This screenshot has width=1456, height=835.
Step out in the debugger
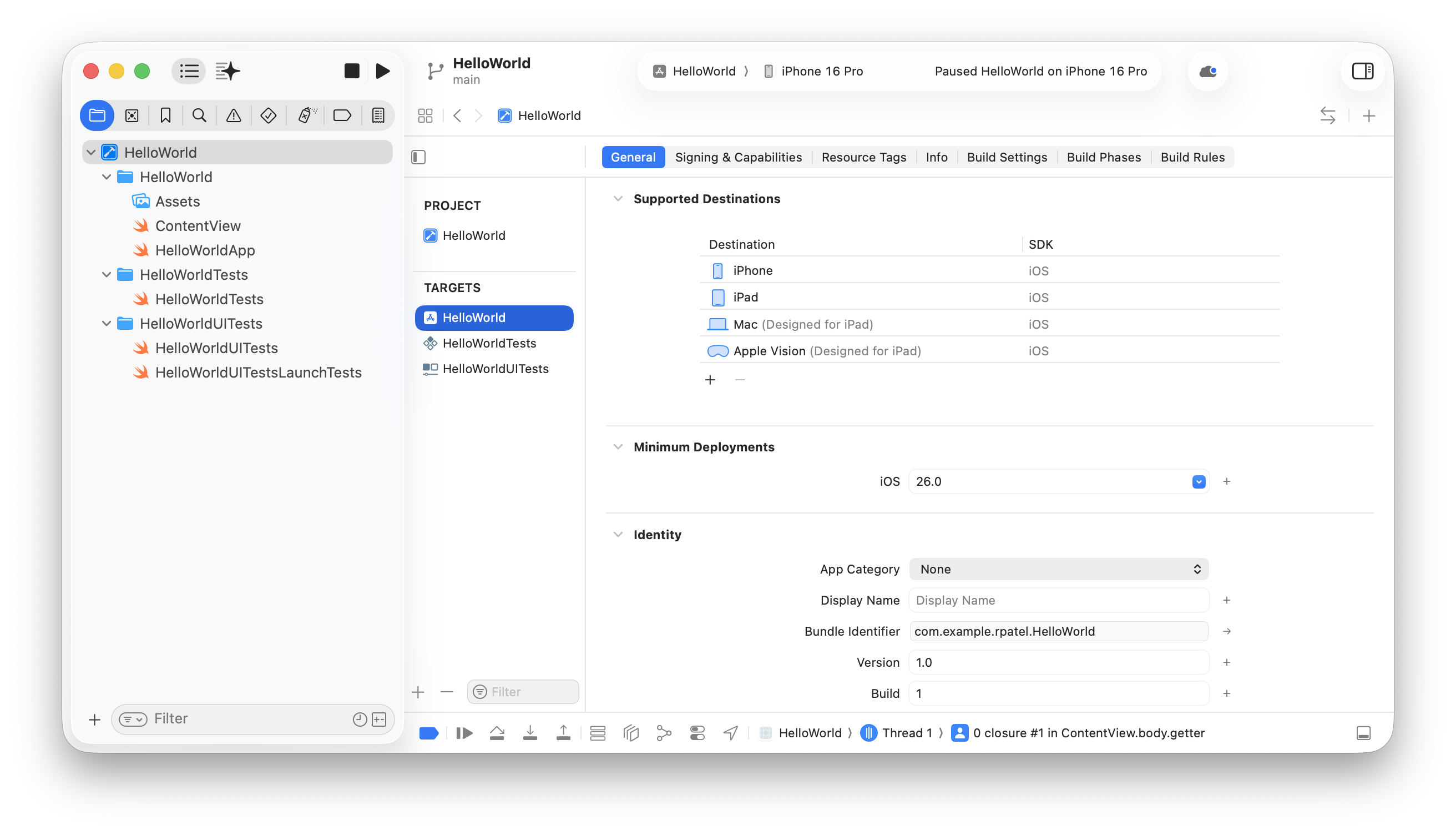pos(563,733)
